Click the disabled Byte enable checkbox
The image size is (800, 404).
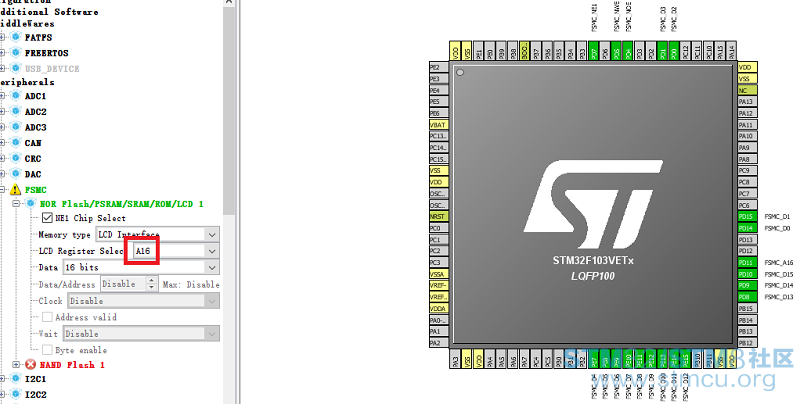pyautogui.click(x=47, y=350)
